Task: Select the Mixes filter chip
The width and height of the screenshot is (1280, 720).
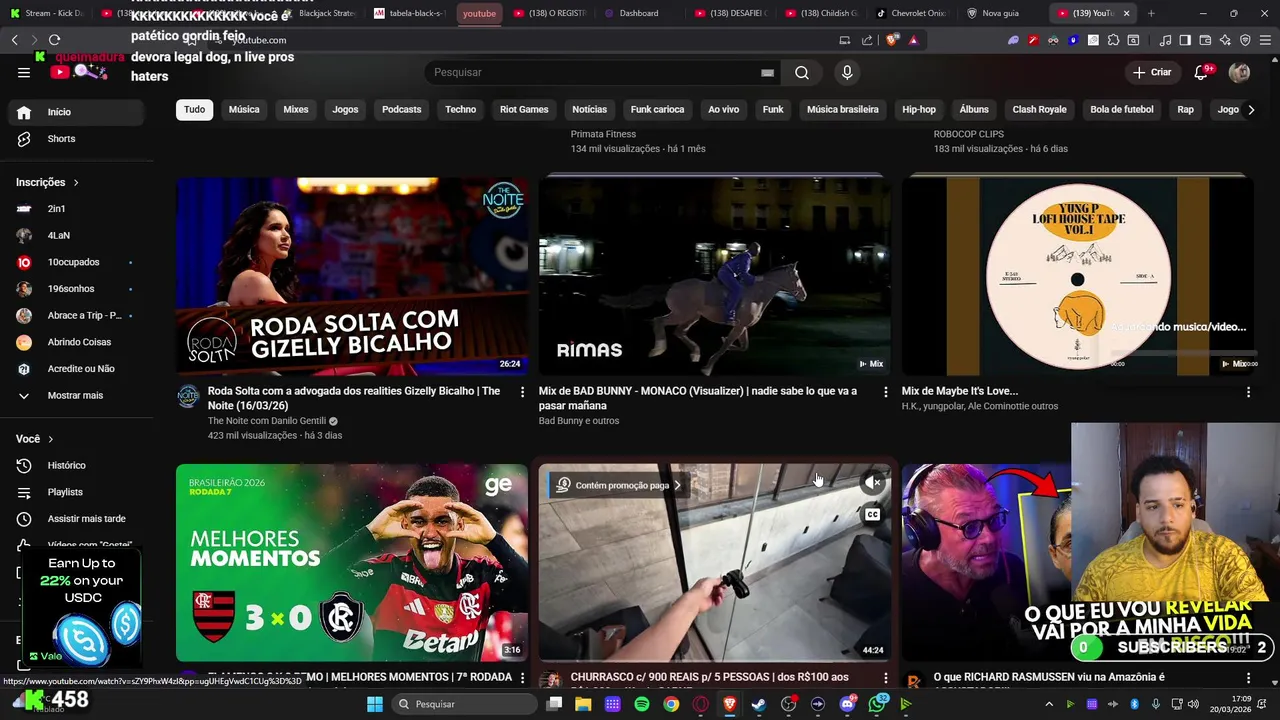Action: click(296, 110)
